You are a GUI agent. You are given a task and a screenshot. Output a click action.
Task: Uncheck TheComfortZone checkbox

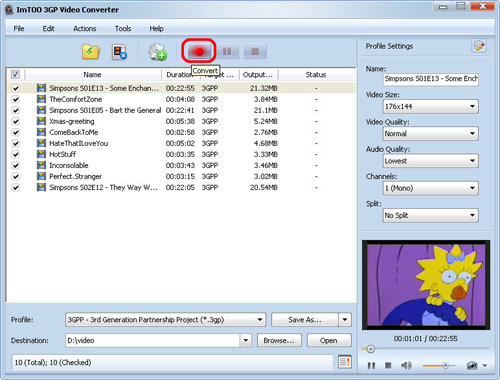(15, 99)
